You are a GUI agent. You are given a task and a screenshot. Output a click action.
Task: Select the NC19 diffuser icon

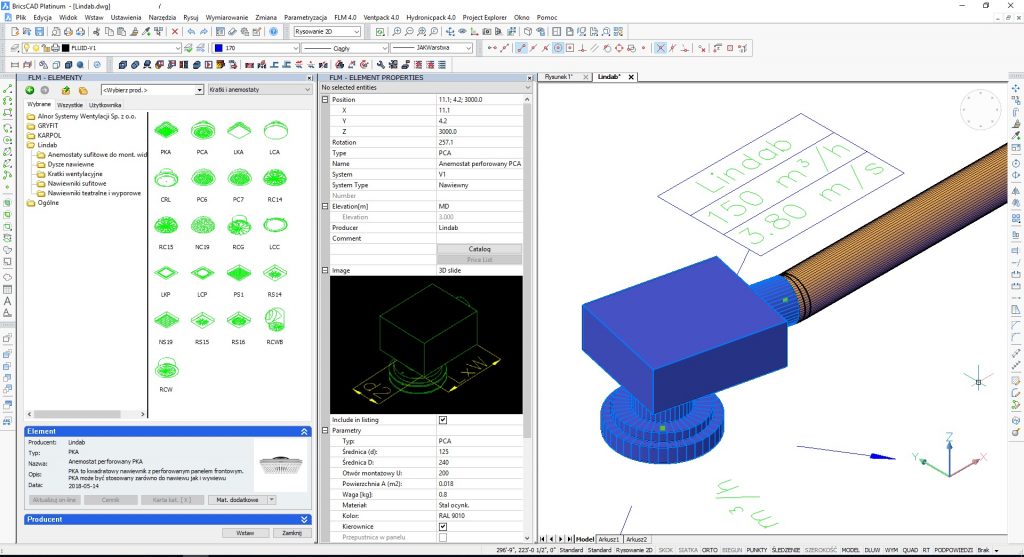coord(202,226)
